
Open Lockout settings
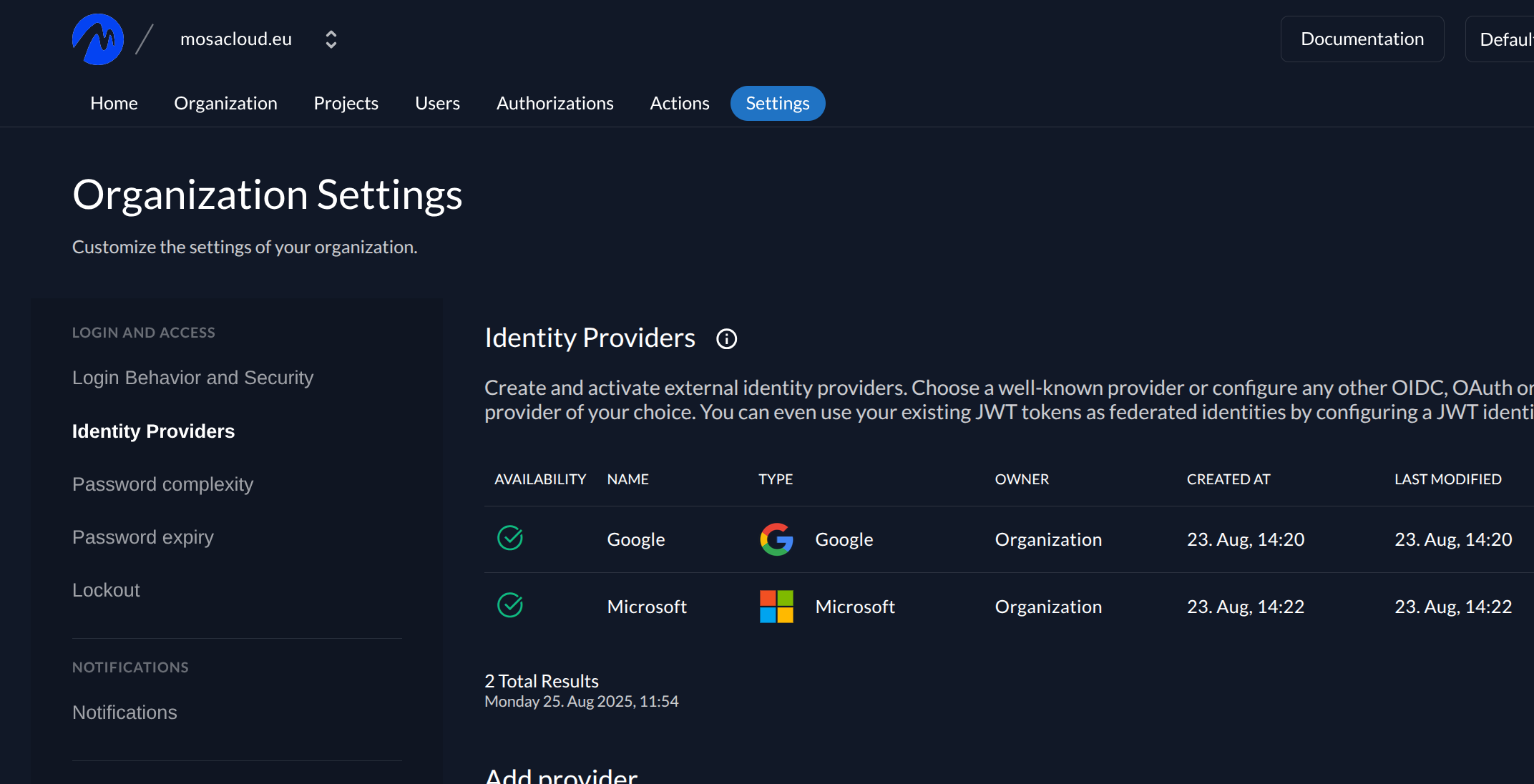pyautogui.click(x=106, y=590)
